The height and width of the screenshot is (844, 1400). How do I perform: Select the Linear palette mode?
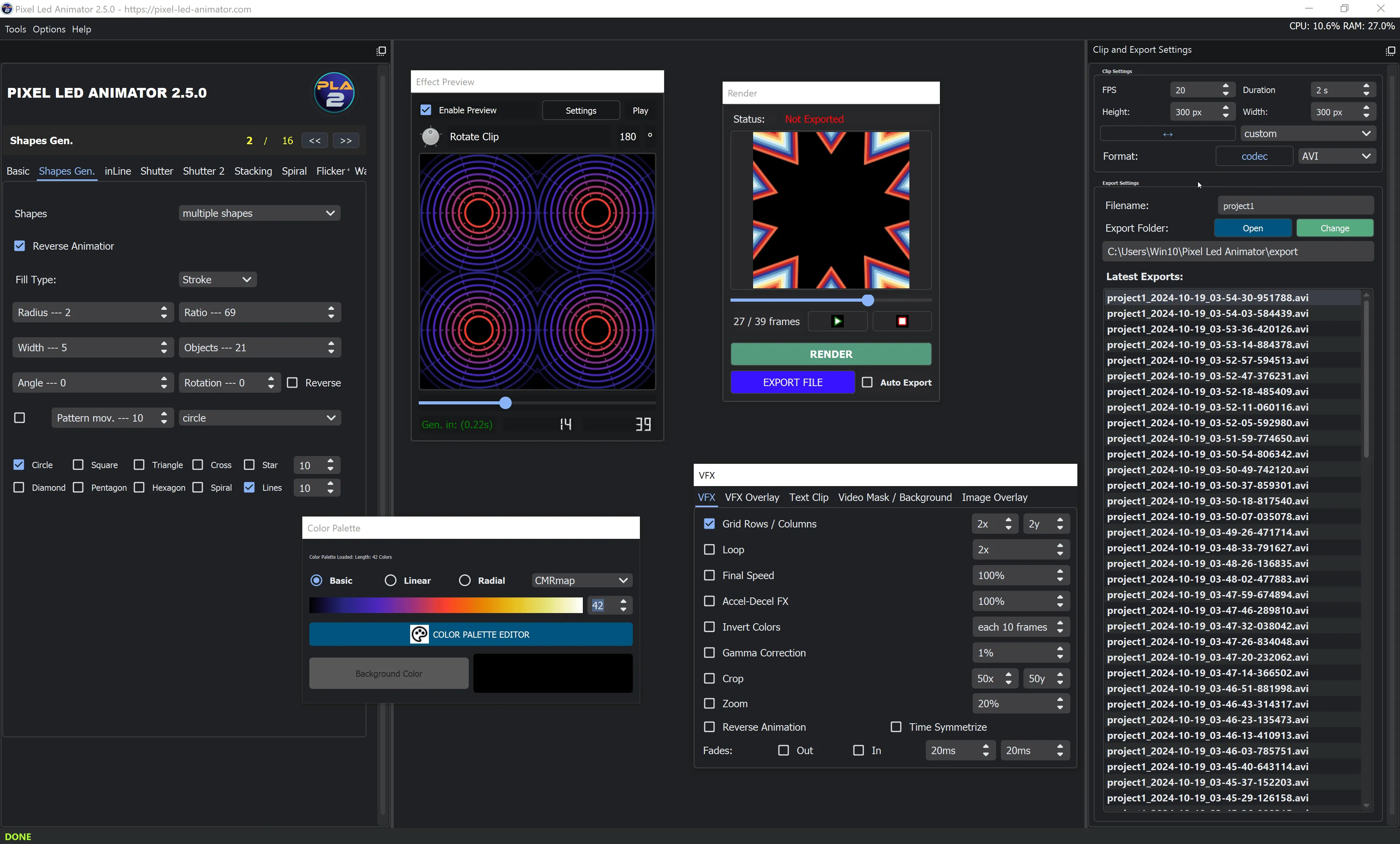[390, 580]
